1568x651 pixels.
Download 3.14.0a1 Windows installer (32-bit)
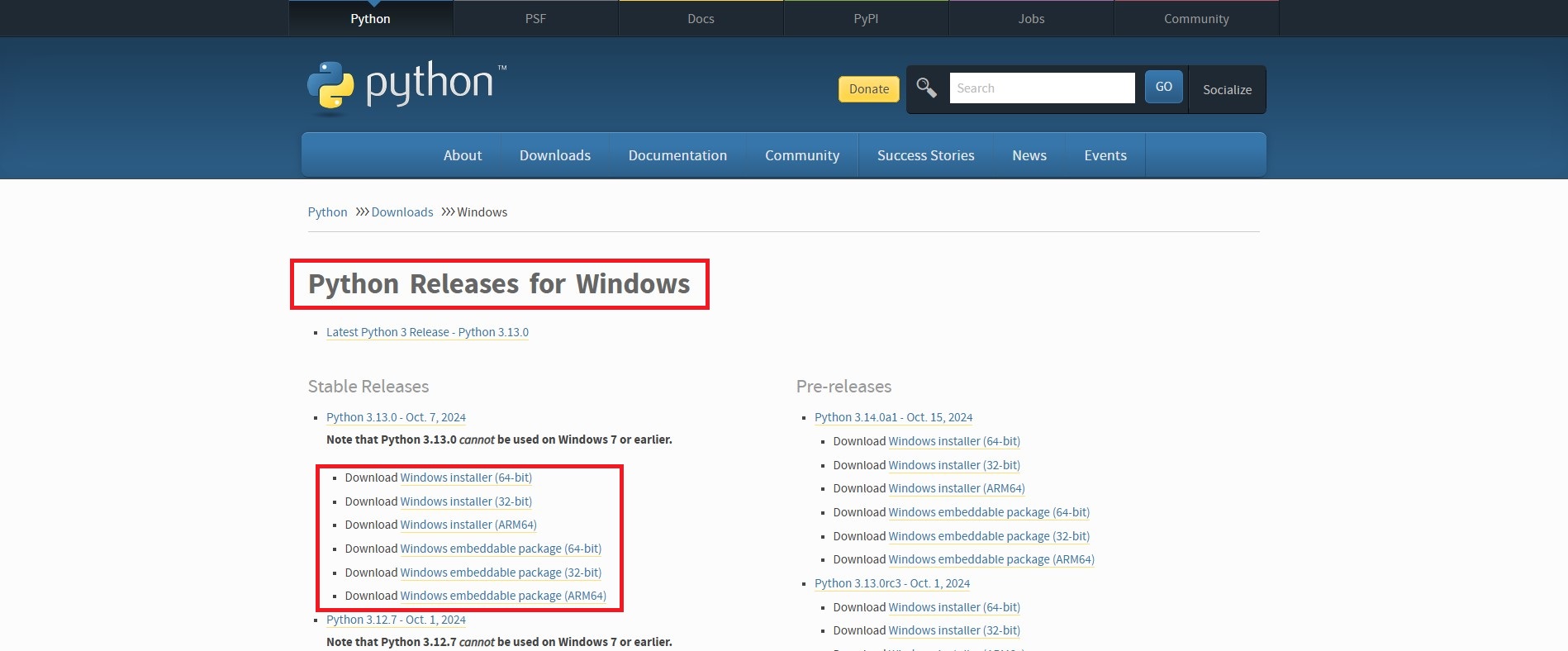954,465
